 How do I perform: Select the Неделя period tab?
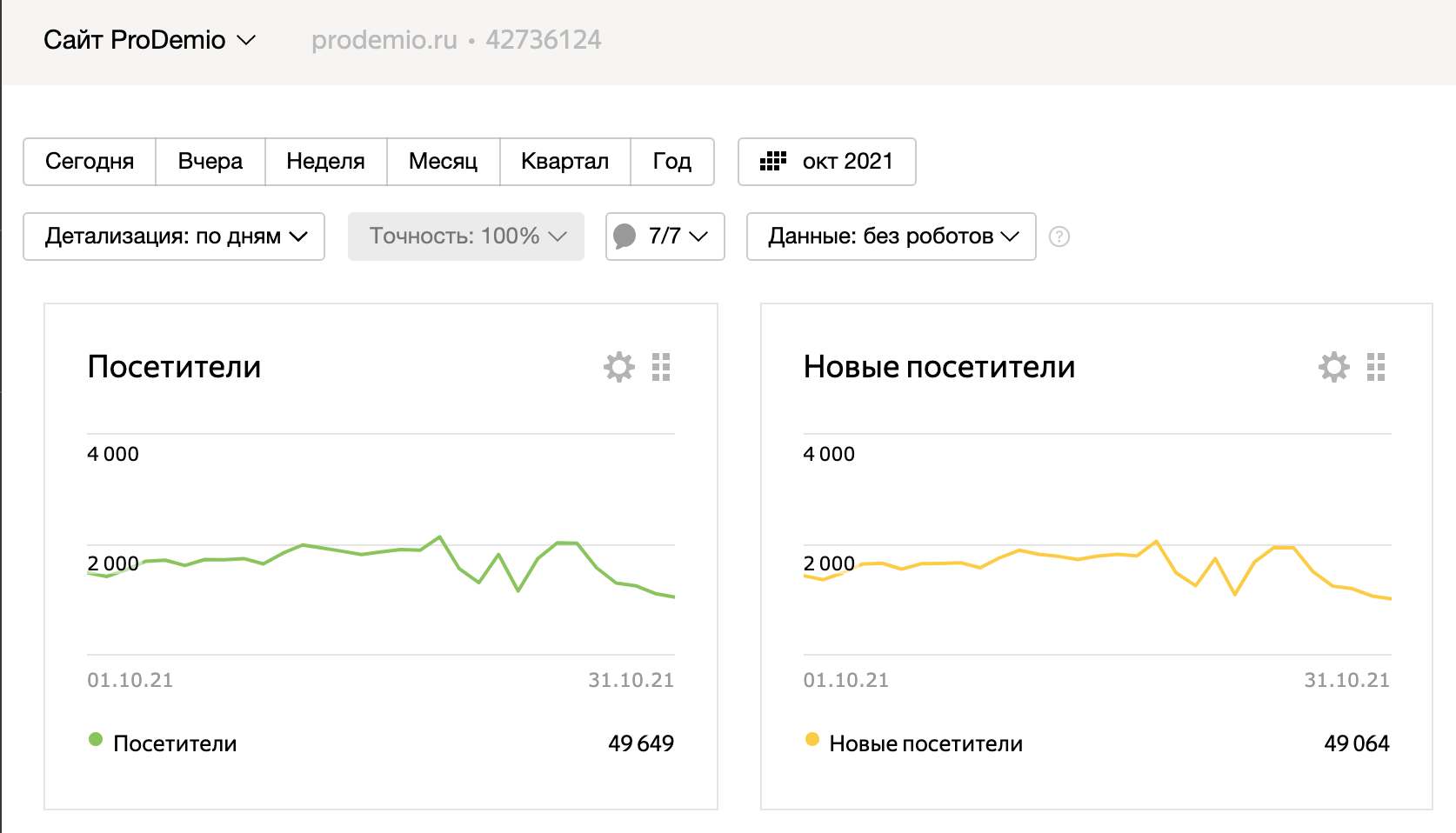click(x=325, y=162)
